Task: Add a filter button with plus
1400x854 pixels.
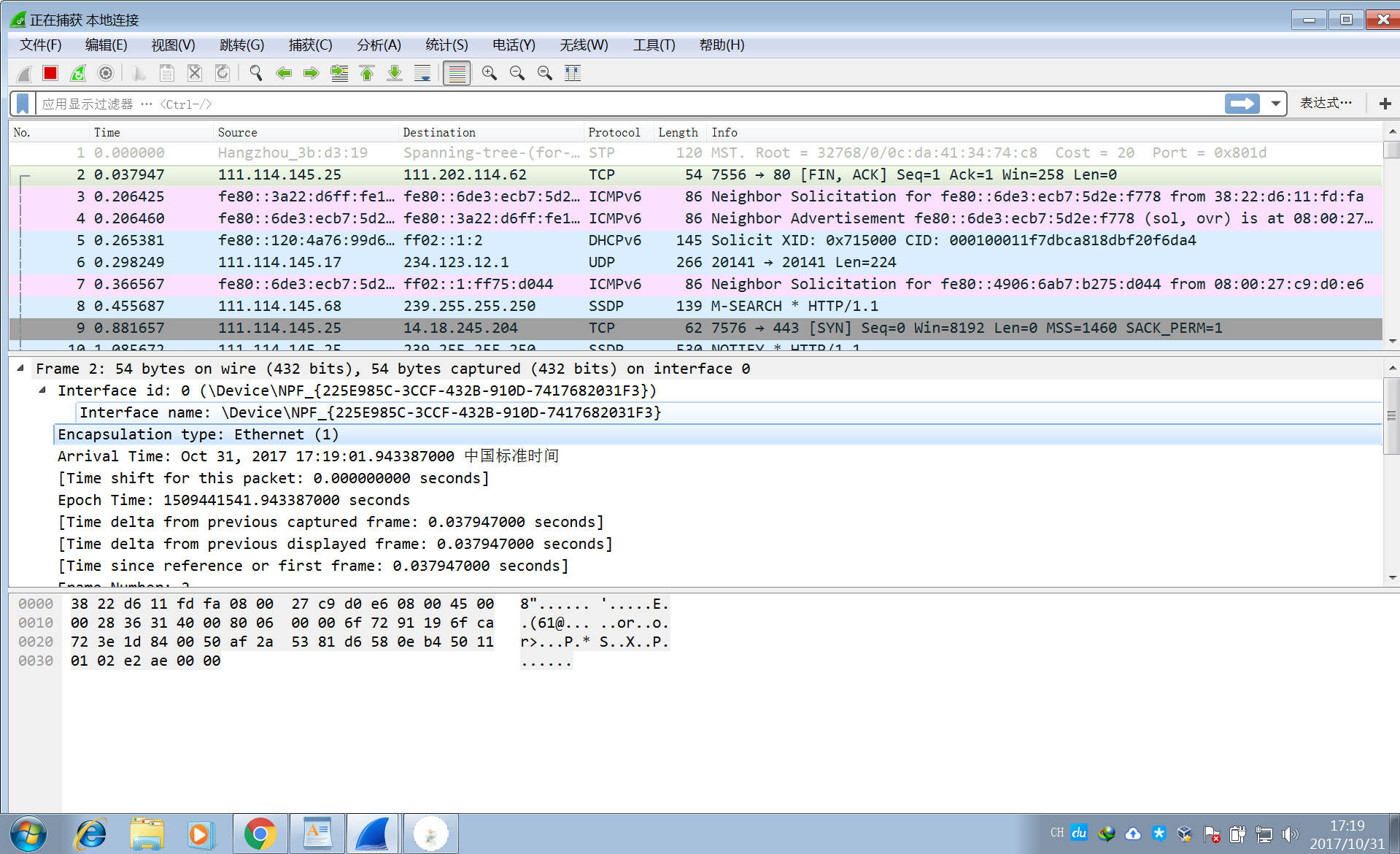Action: pos(1385,104)
